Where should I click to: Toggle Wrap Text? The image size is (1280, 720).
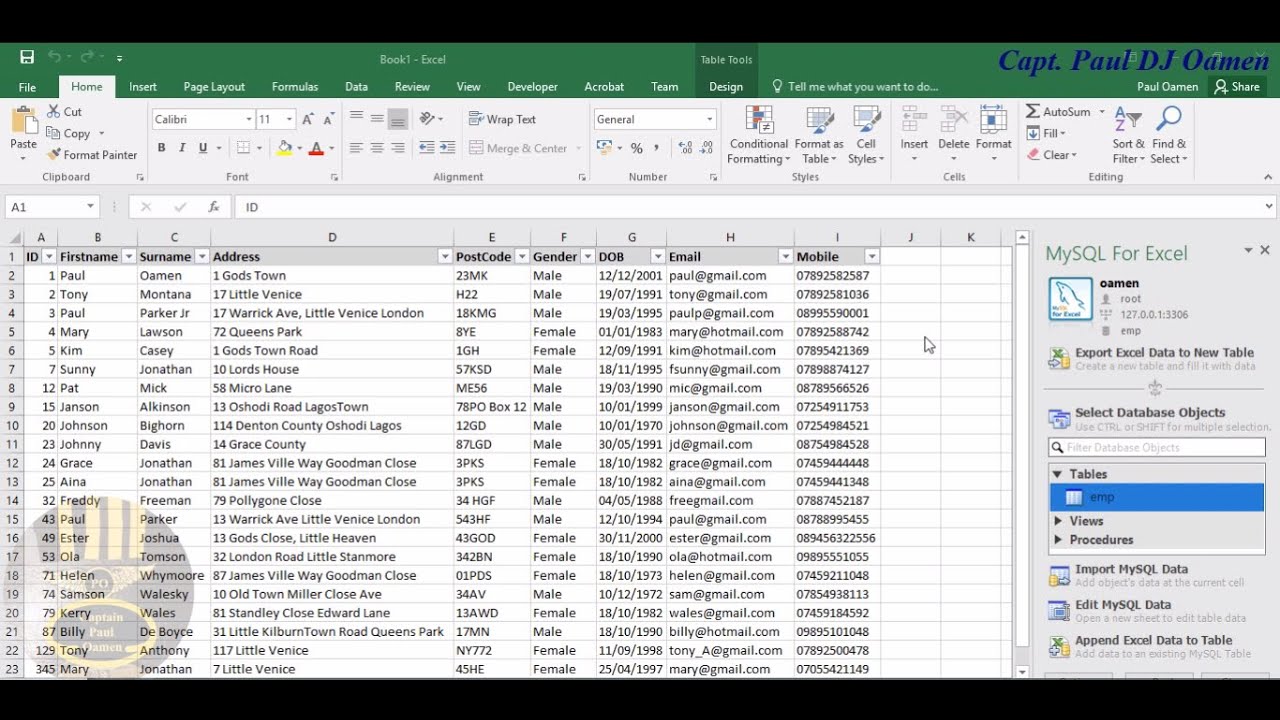(x=502, y=119)
